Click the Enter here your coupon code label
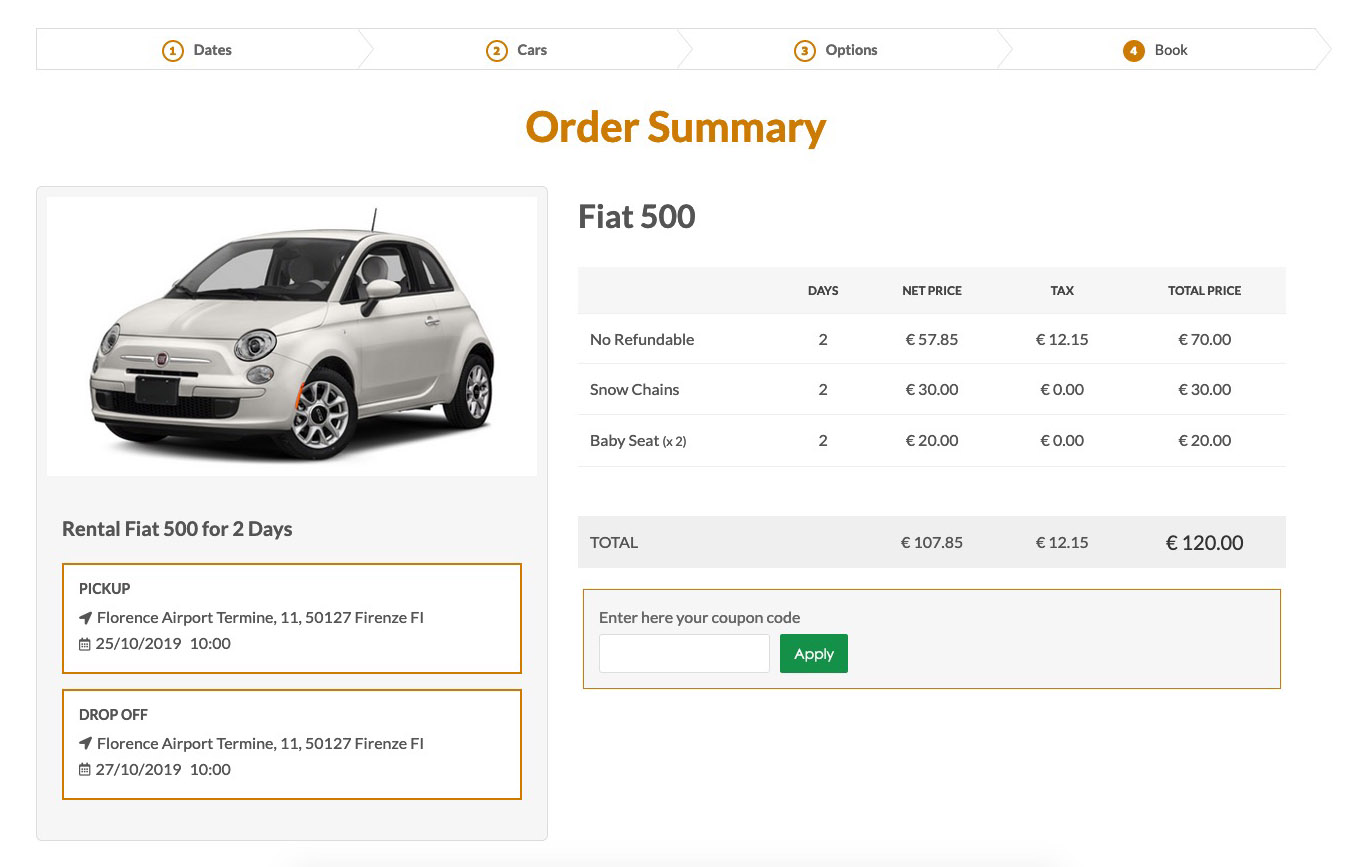This screenshot has height=867, width=1352. point(700,618)
